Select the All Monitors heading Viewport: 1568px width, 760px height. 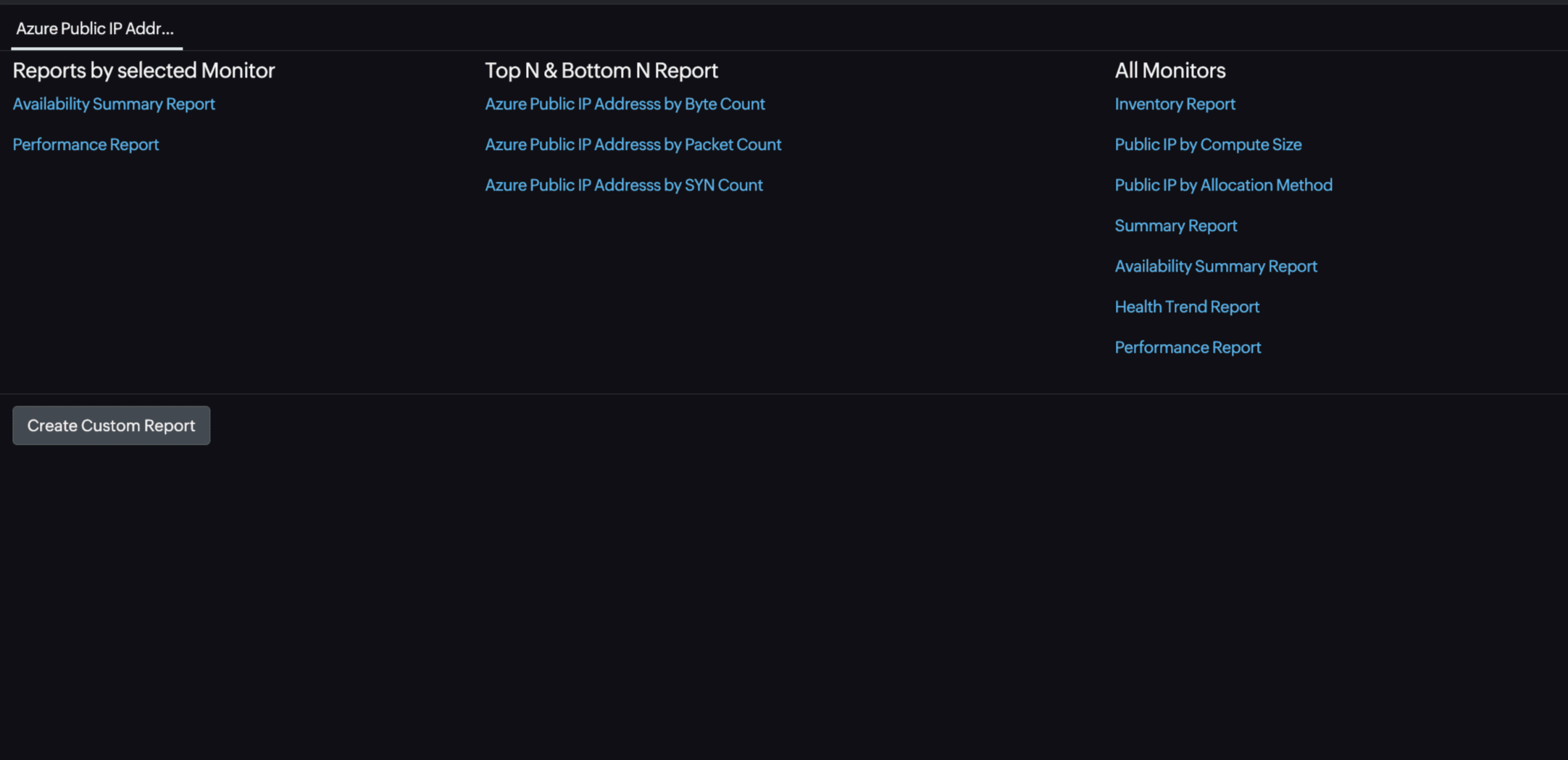tap(1170, 70)
